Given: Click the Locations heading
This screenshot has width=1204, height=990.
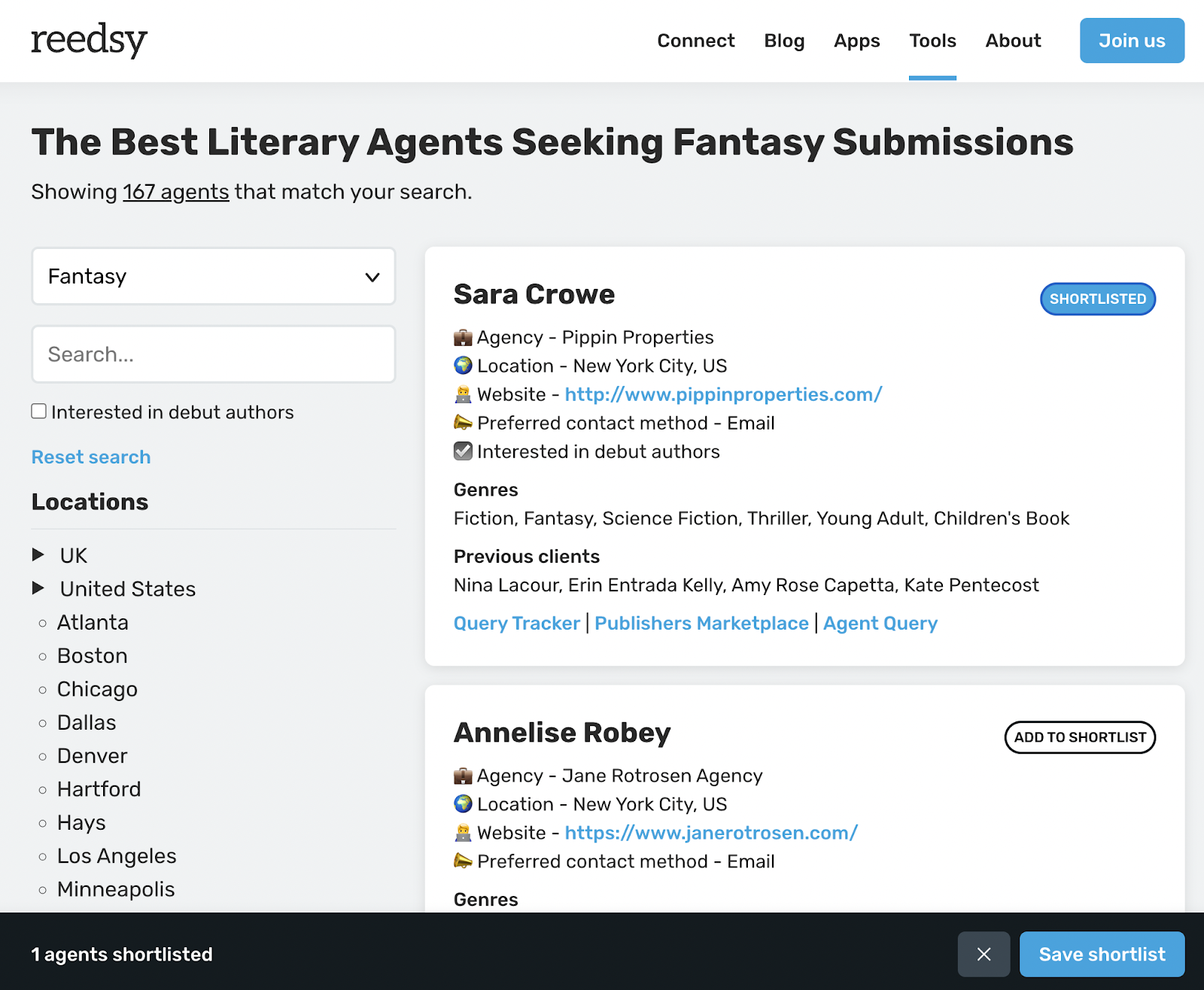Looking at the screenshot, I should coord(90,502).
